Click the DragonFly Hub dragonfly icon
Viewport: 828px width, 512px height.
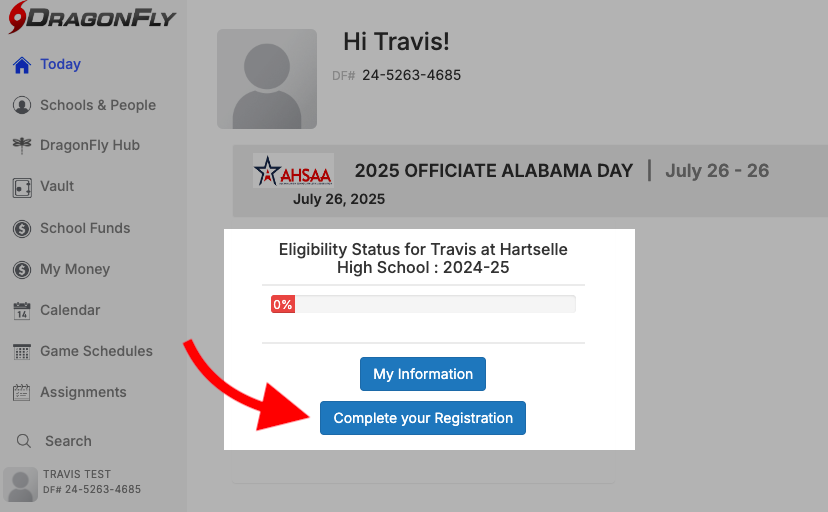[21, 145]
